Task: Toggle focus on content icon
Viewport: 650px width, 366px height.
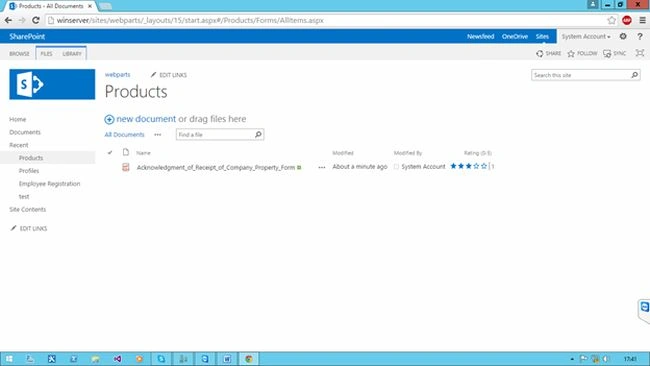Action: pyautogui.click(x=640, y=53)
